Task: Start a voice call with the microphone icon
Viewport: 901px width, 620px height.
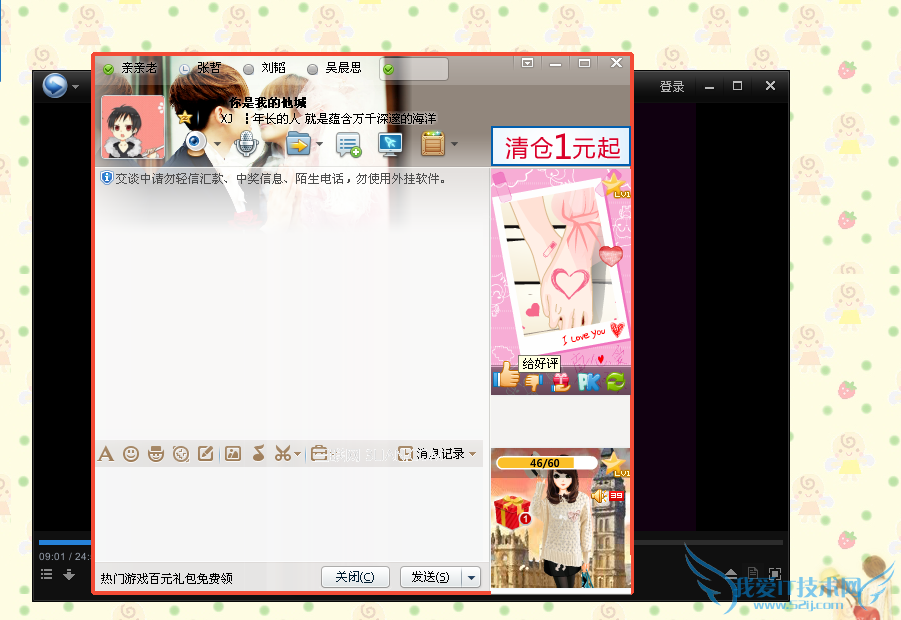Action: (x=247, y=144)
